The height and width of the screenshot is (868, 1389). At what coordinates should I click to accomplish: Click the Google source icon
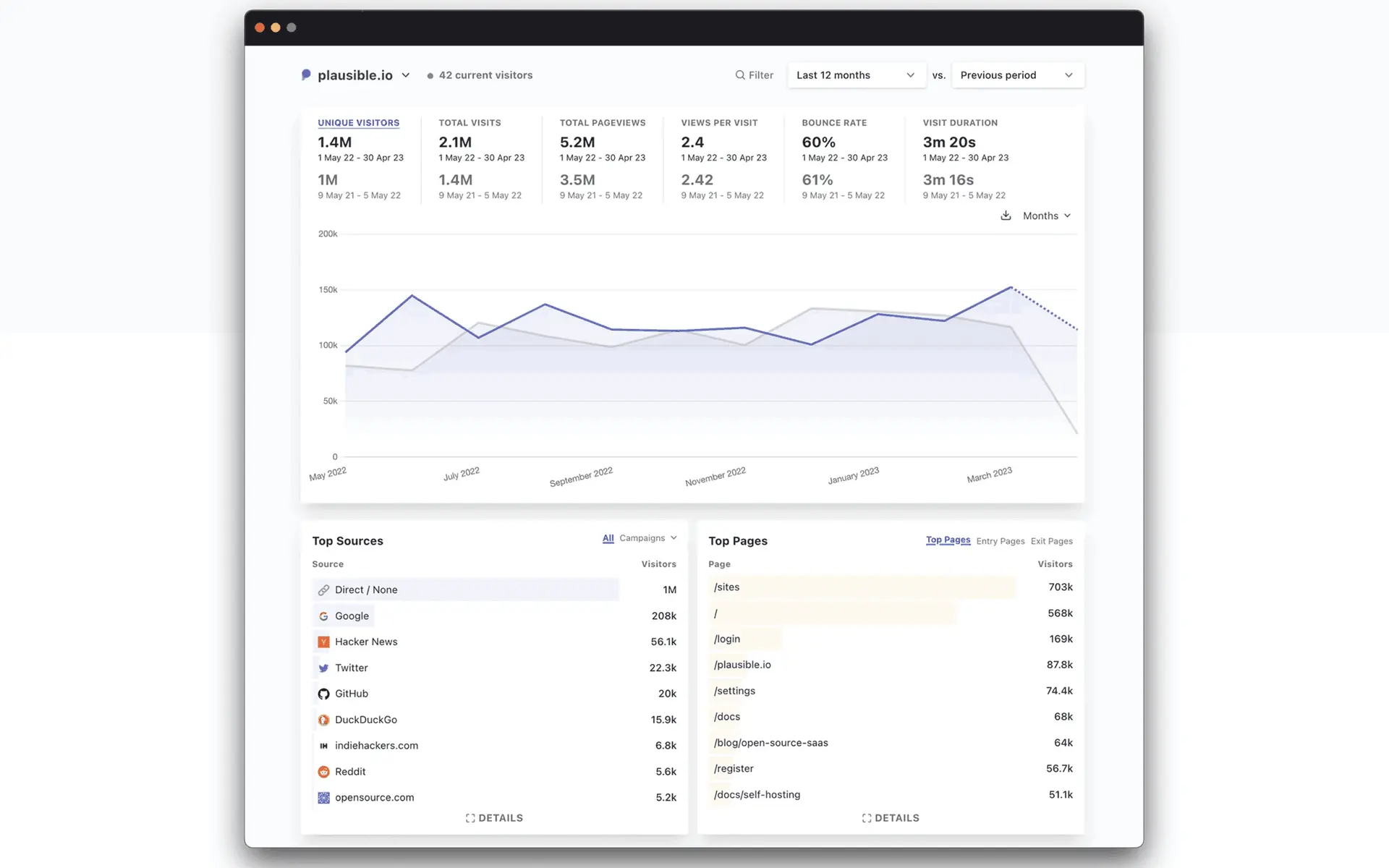[x=323, y=616]
